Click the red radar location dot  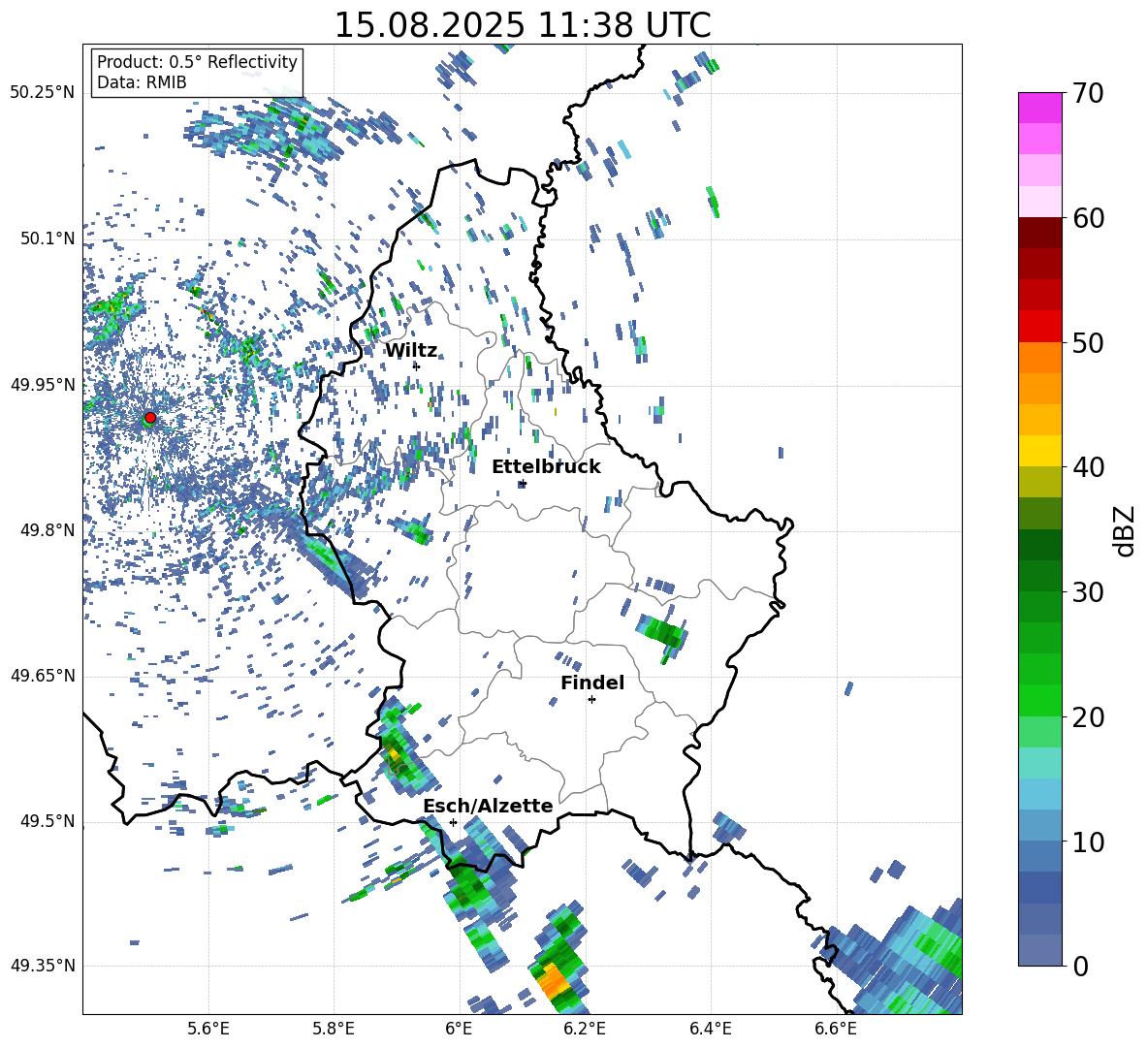point(150,418)
